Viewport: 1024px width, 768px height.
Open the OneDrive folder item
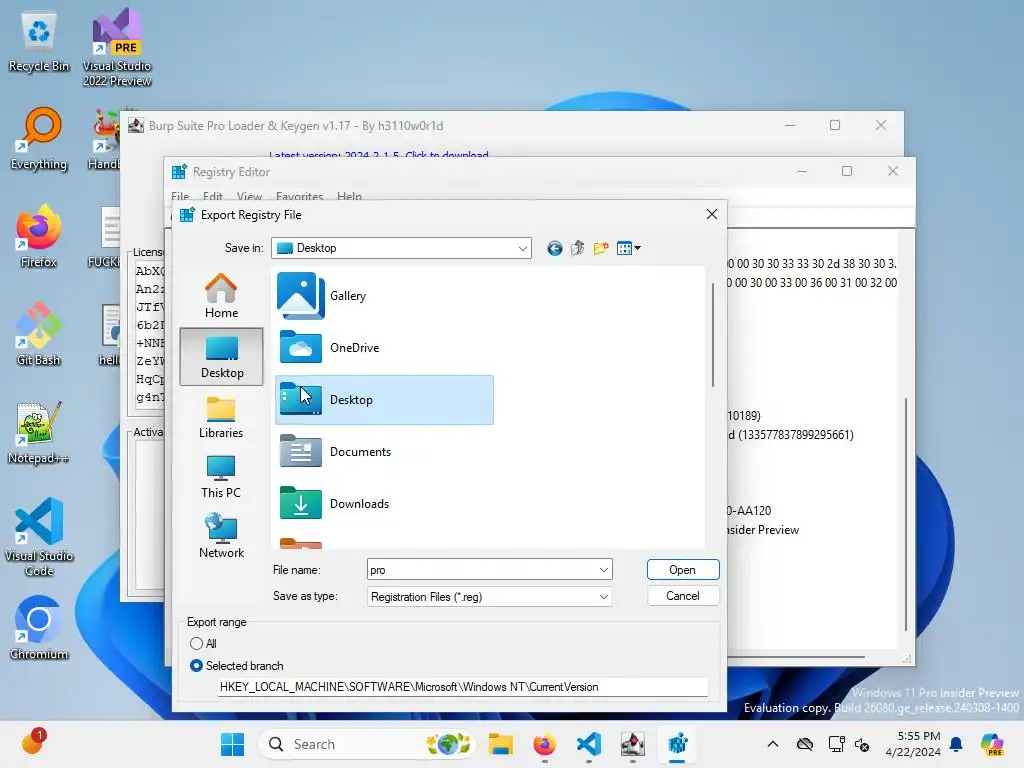point(384,347)
